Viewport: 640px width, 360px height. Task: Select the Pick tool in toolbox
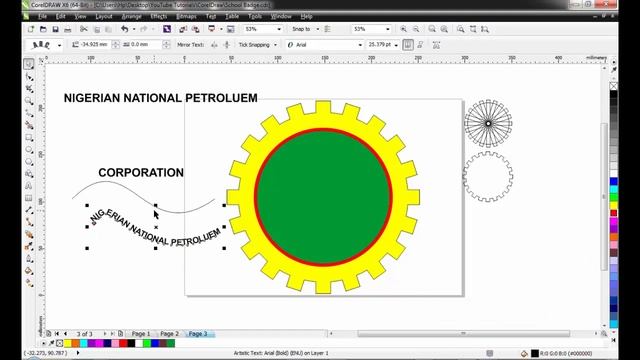point(29,64)
